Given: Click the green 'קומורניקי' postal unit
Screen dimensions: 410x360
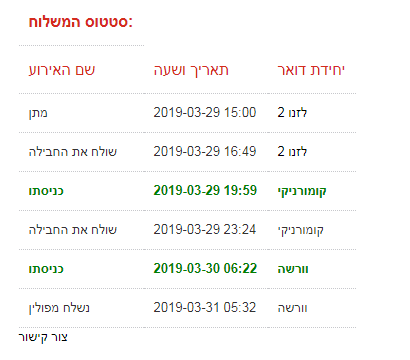Looking at the screenshot, I should [x=302, y=191].
